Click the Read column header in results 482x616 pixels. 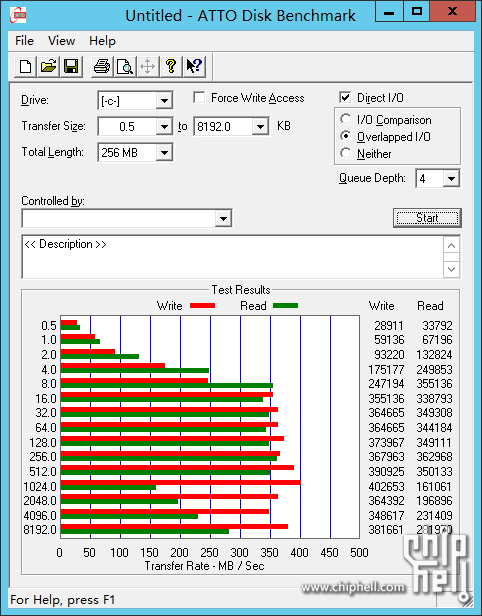(x=430, y=306)
